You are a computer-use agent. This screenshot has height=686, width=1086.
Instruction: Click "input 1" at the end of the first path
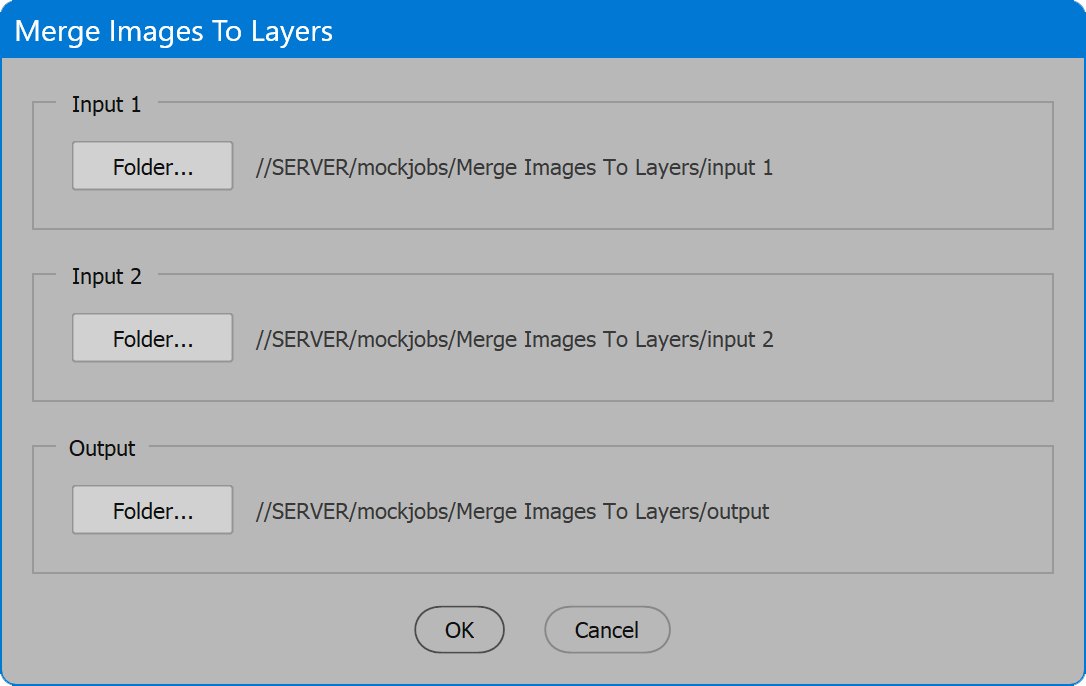tap(741, 168)
